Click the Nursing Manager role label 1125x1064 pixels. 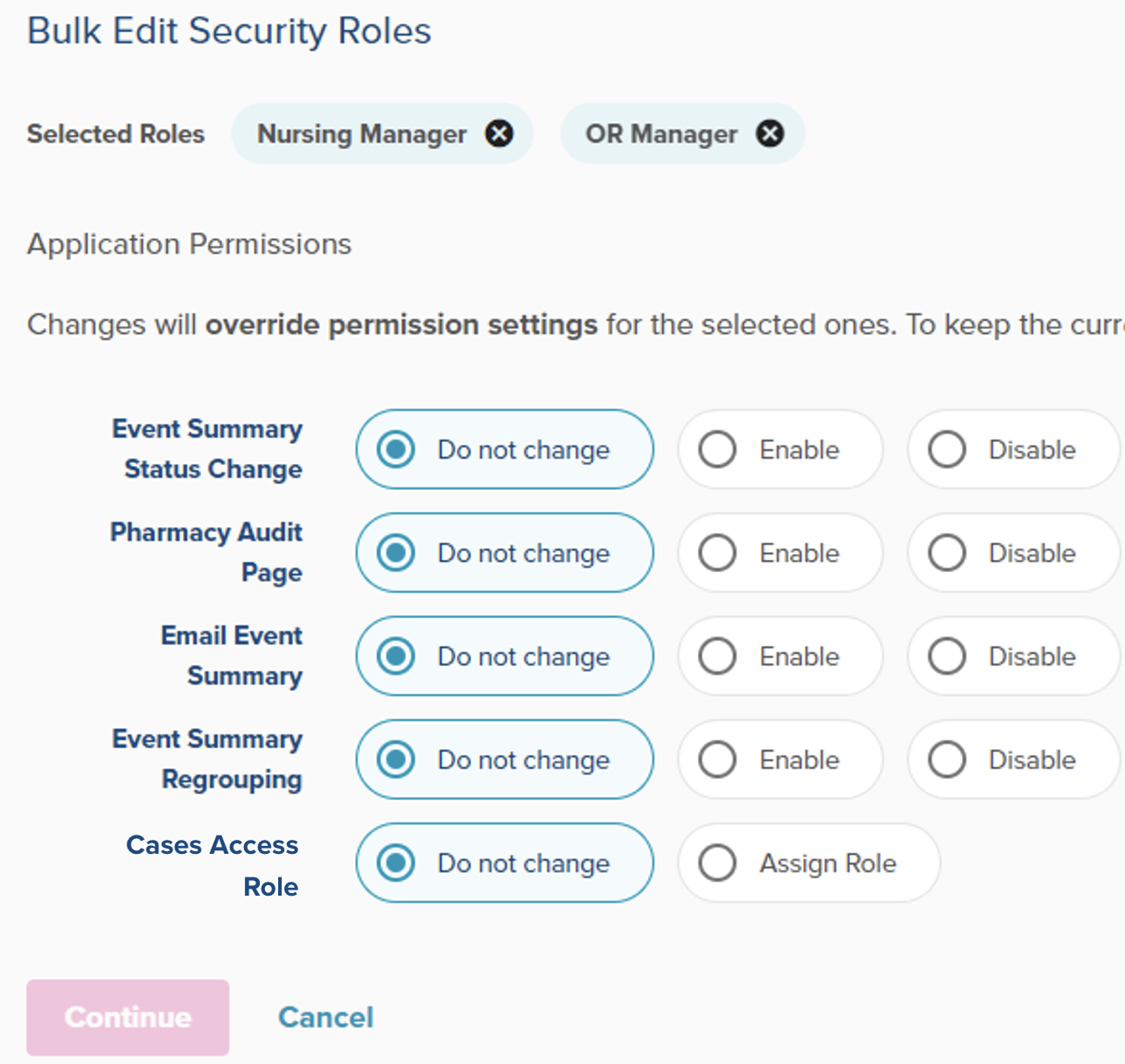tap(362, 134)
